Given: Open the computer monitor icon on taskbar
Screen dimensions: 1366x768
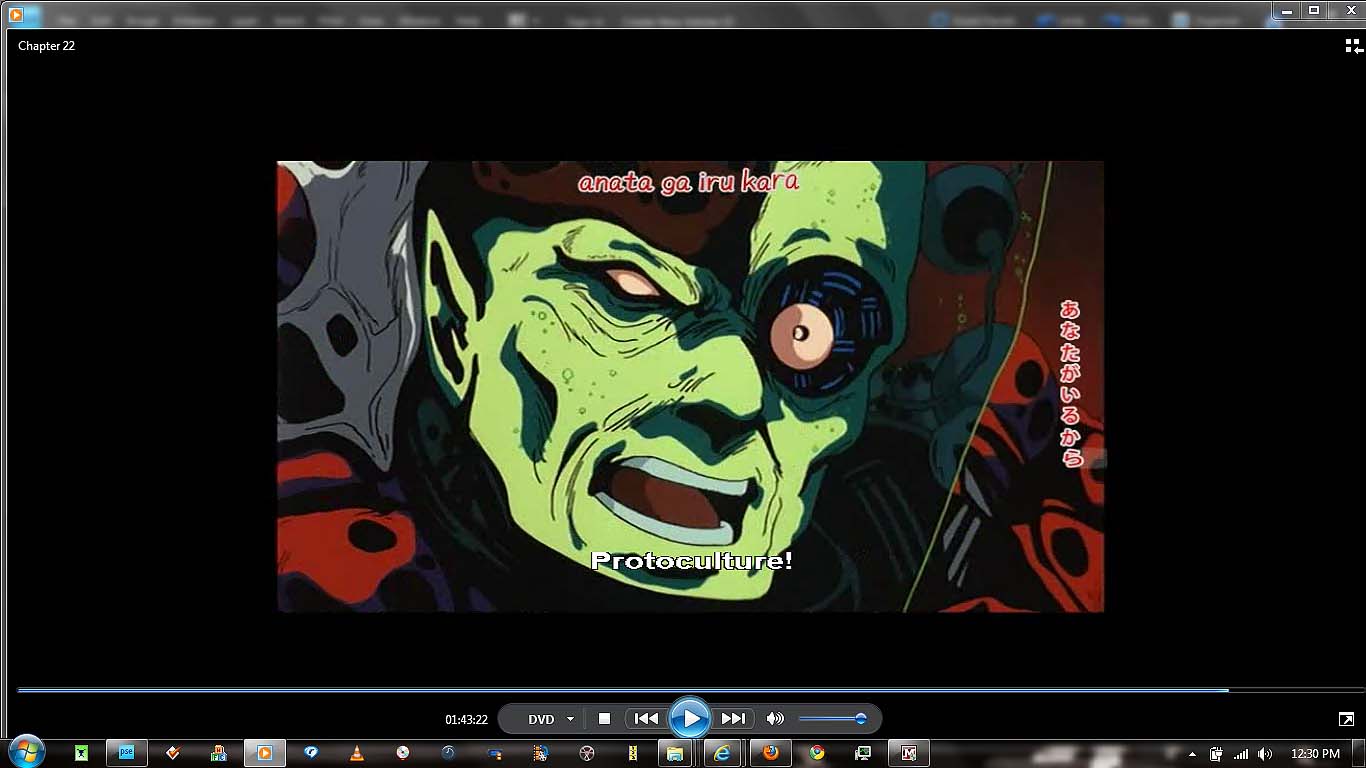Looking at the screenshot, I should tap(863, 753).
